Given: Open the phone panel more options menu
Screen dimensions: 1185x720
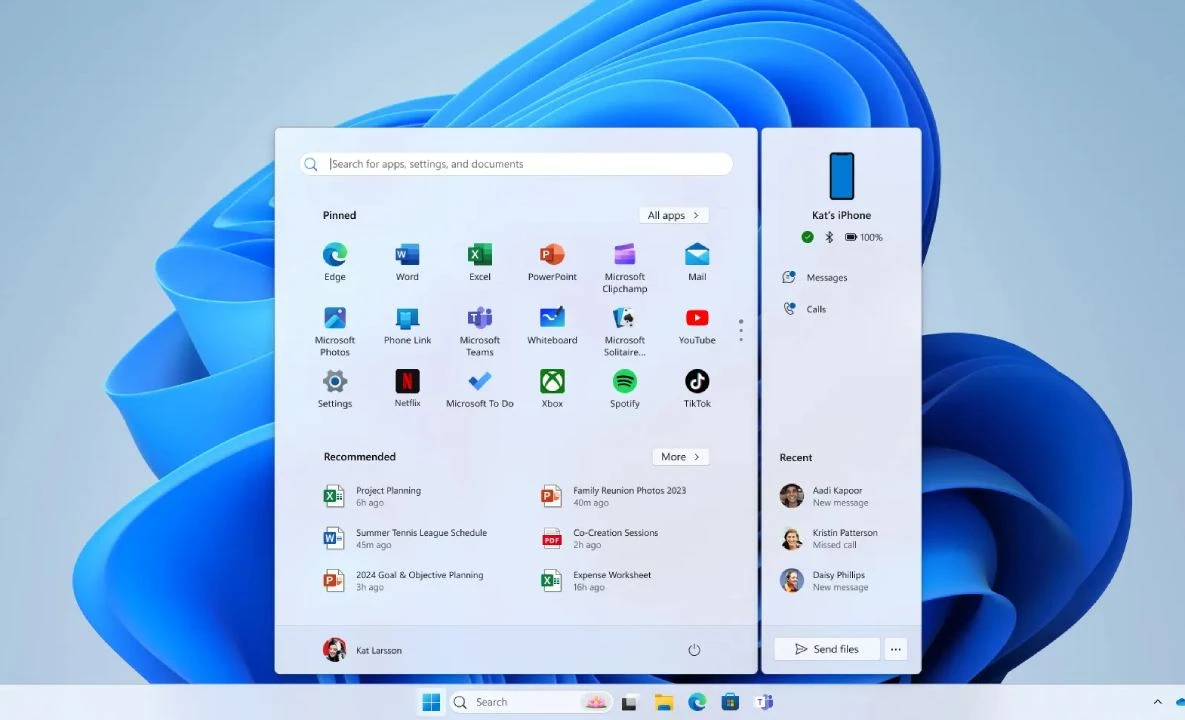Looking at the screenshot, I should (x=896, y=649).
